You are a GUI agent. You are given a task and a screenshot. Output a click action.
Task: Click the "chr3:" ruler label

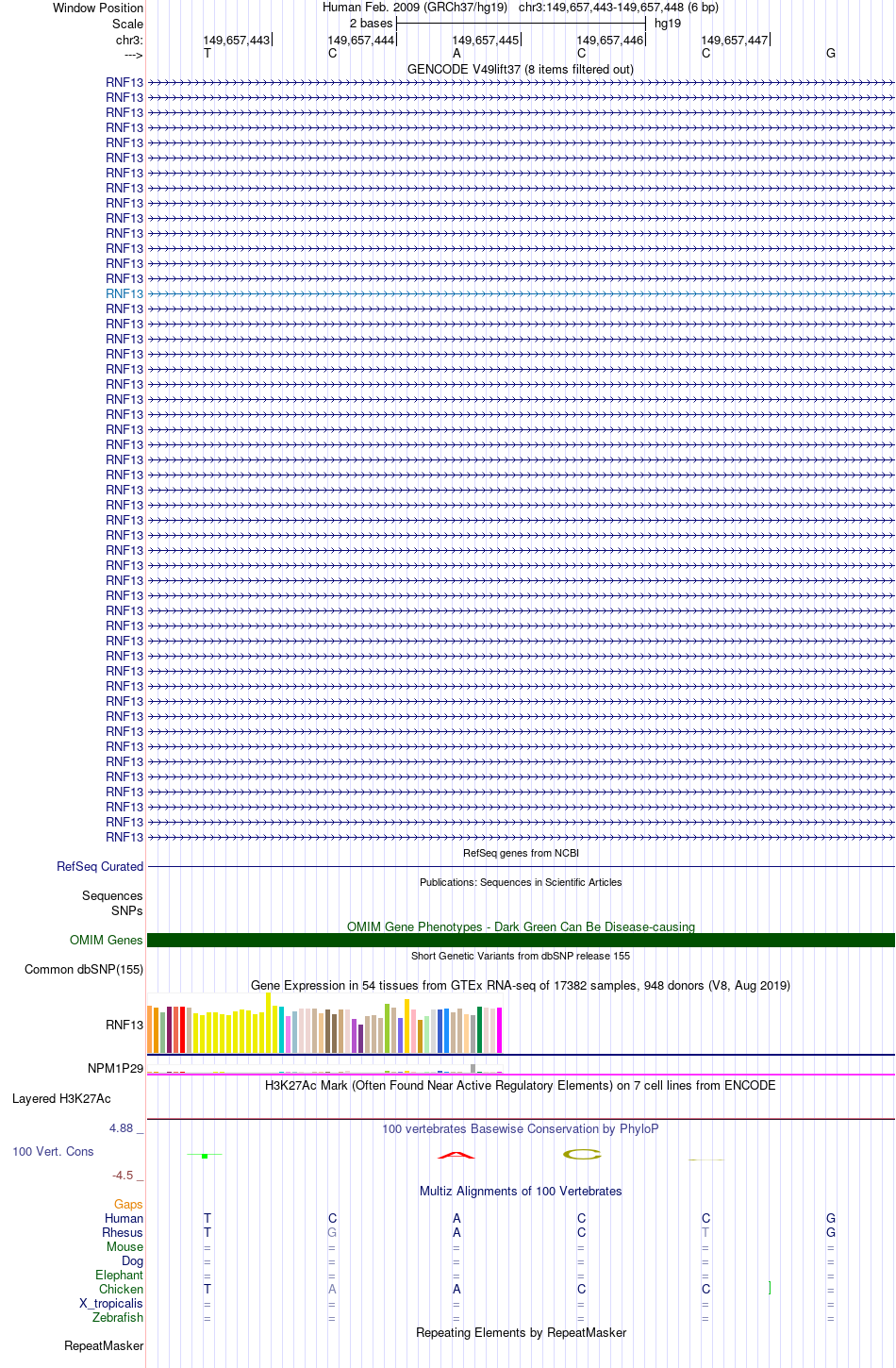(129, 41)
